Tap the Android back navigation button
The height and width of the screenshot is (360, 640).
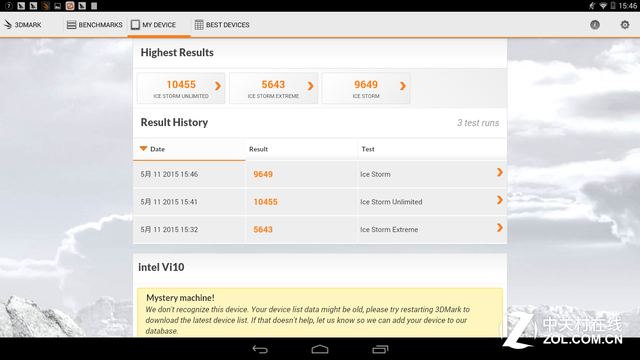(x=260, y=349)
